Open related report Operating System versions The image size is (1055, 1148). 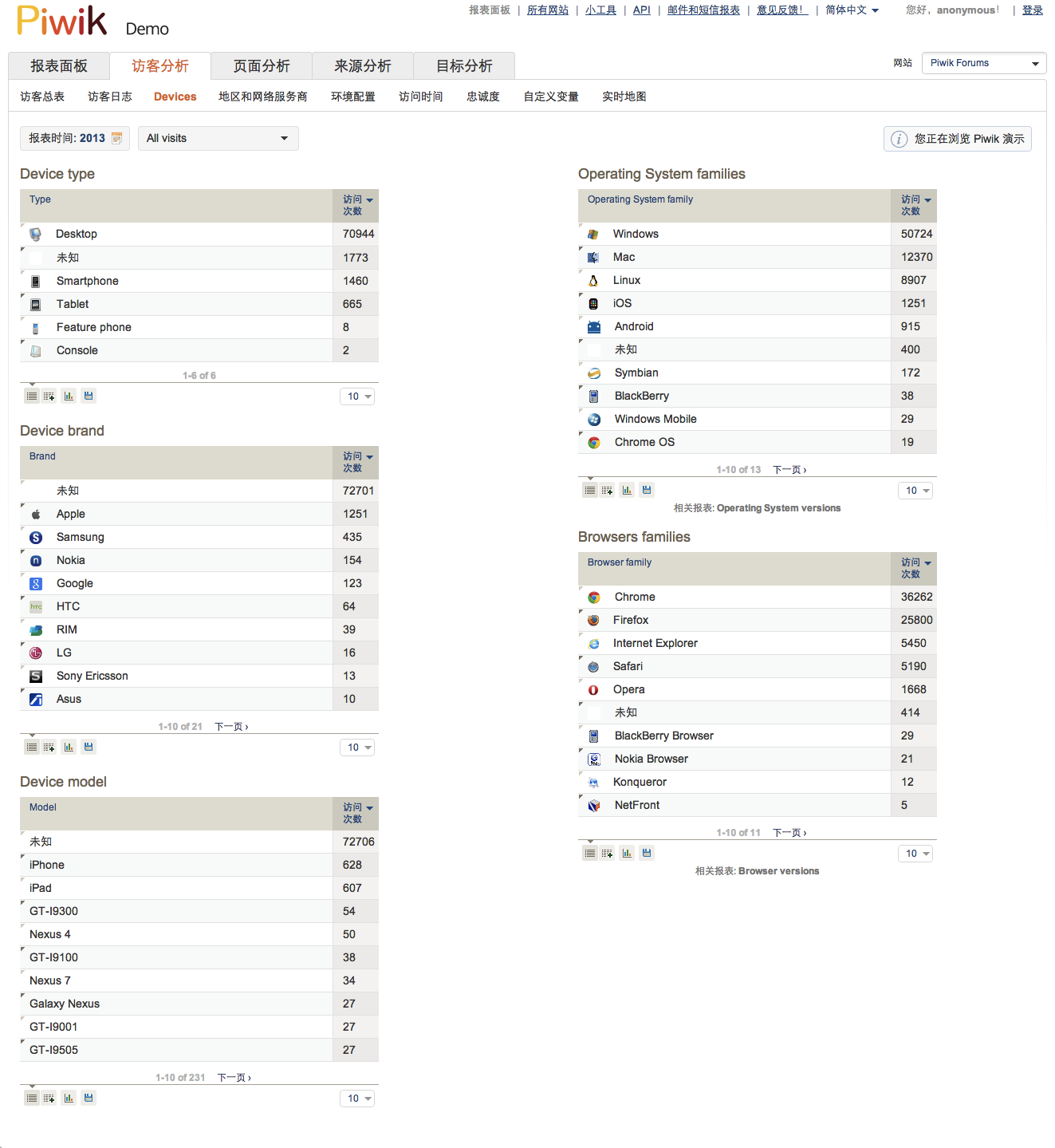tap(778, 508)
